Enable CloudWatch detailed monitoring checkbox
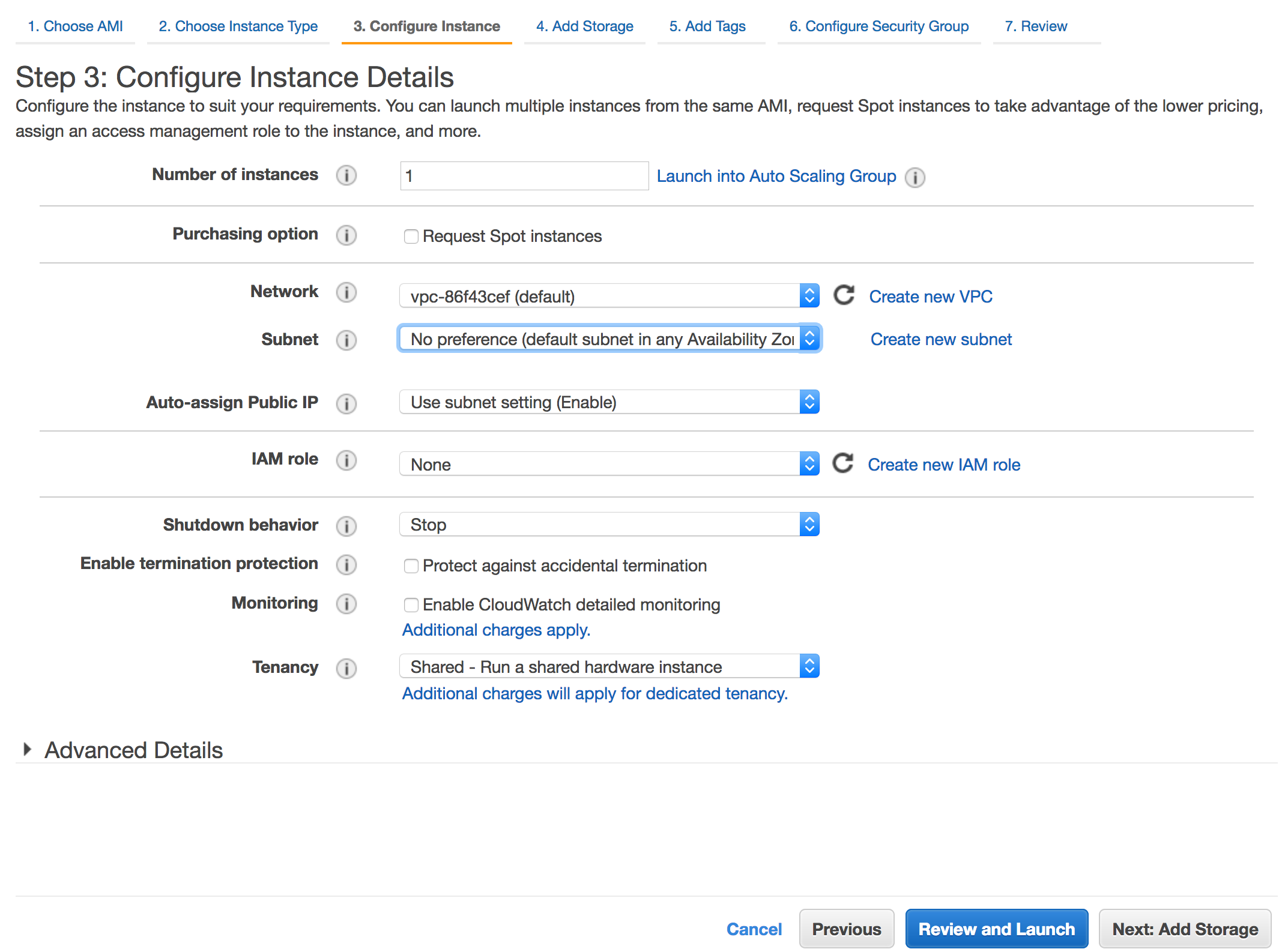 (x=411, y=605)
